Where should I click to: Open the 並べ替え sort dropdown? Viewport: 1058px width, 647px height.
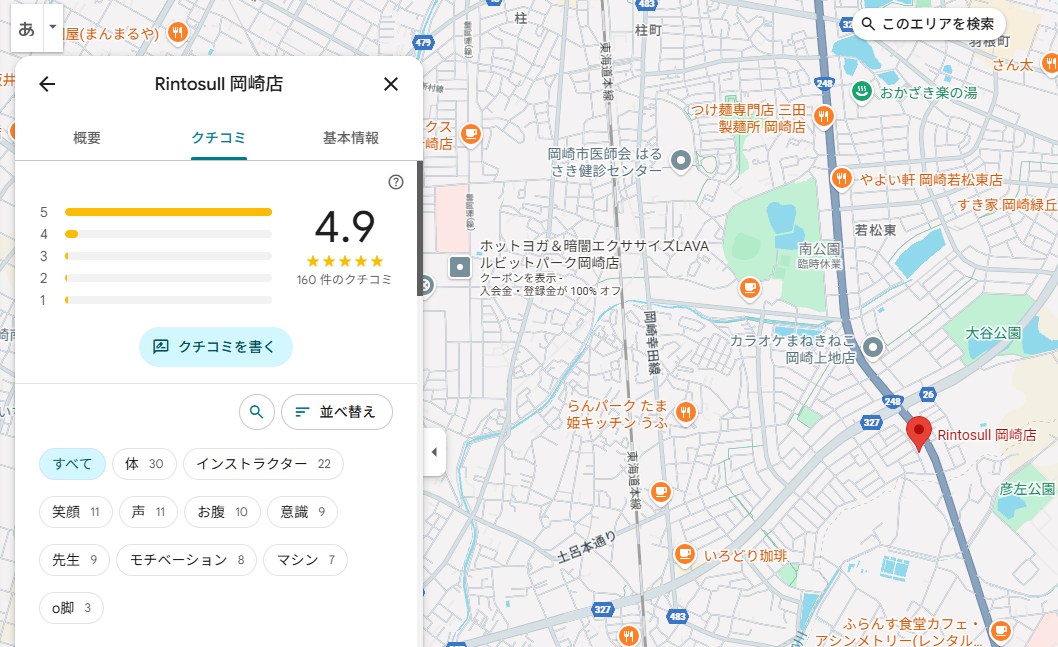tap(336, 411)
